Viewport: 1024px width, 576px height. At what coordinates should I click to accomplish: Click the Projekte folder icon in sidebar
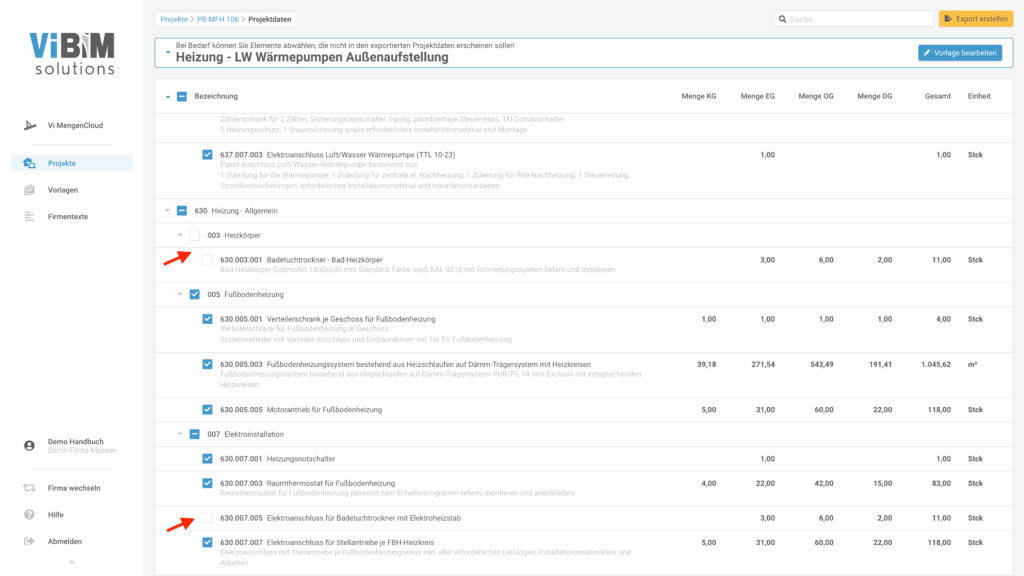(x=29, y=163)
